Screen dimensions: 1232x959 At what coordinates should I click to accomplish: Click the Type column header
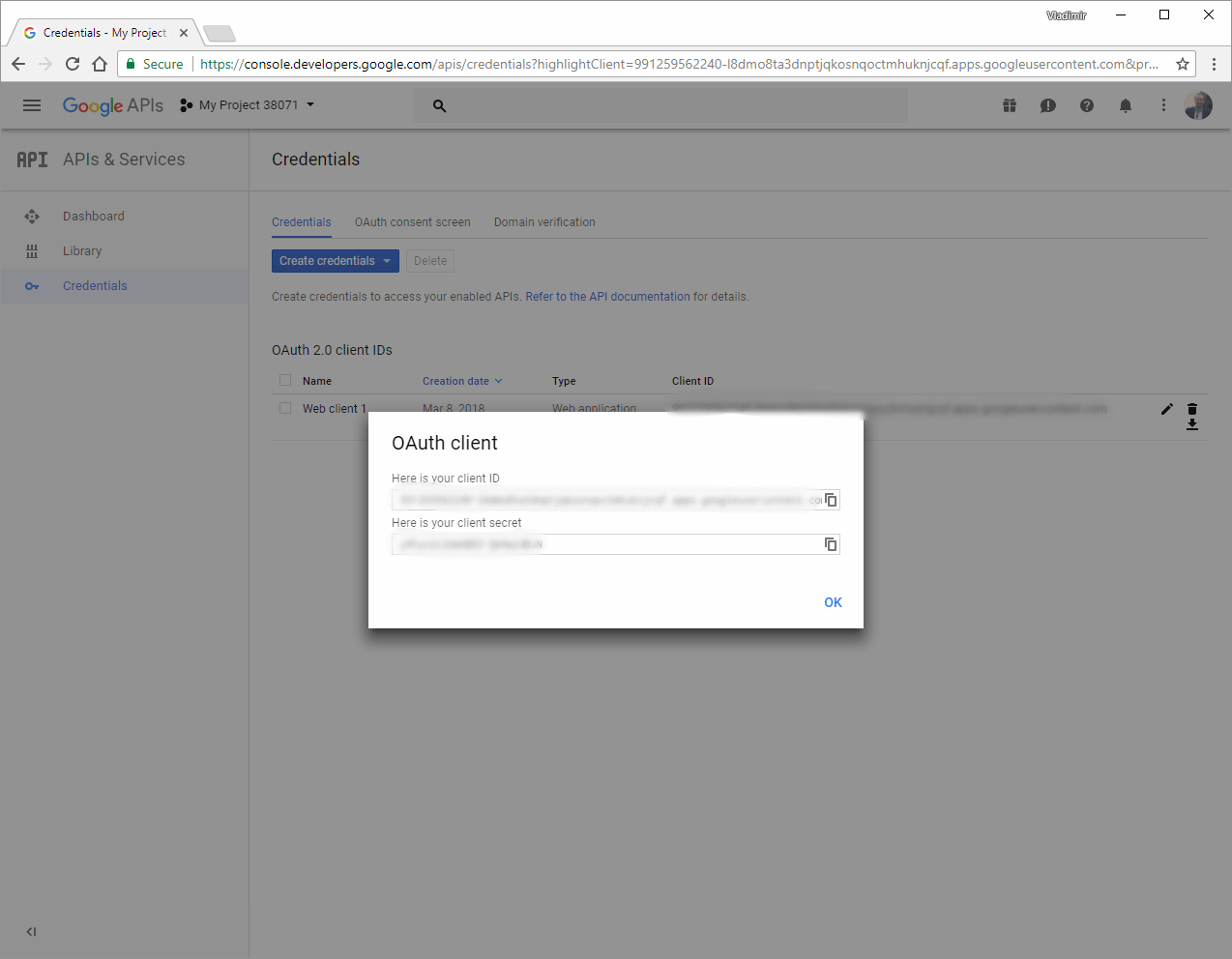(564, 381)
